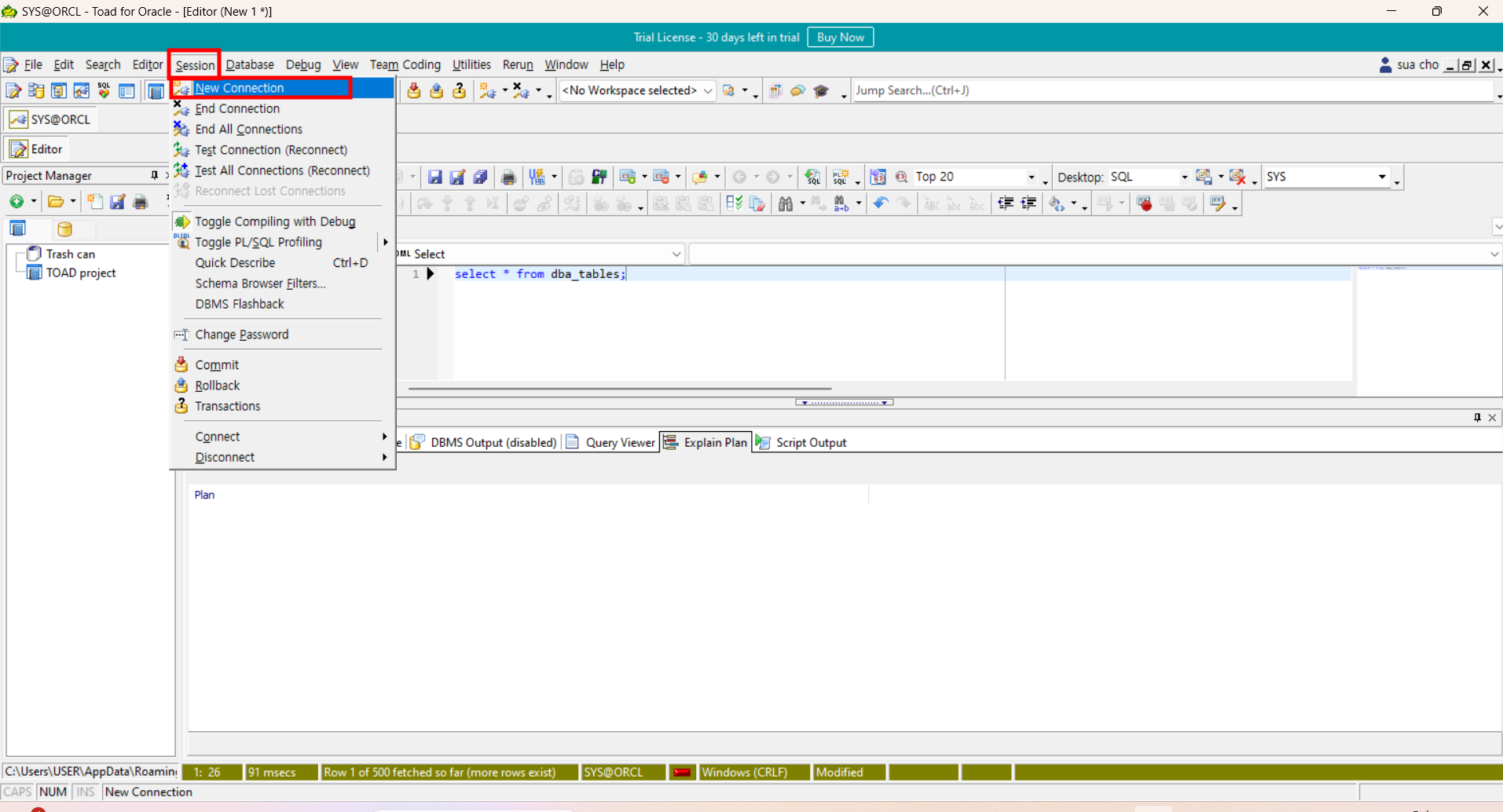Click the INS indicator in status bar
This screenshot has height=812, width=1503.
point(85,792)
